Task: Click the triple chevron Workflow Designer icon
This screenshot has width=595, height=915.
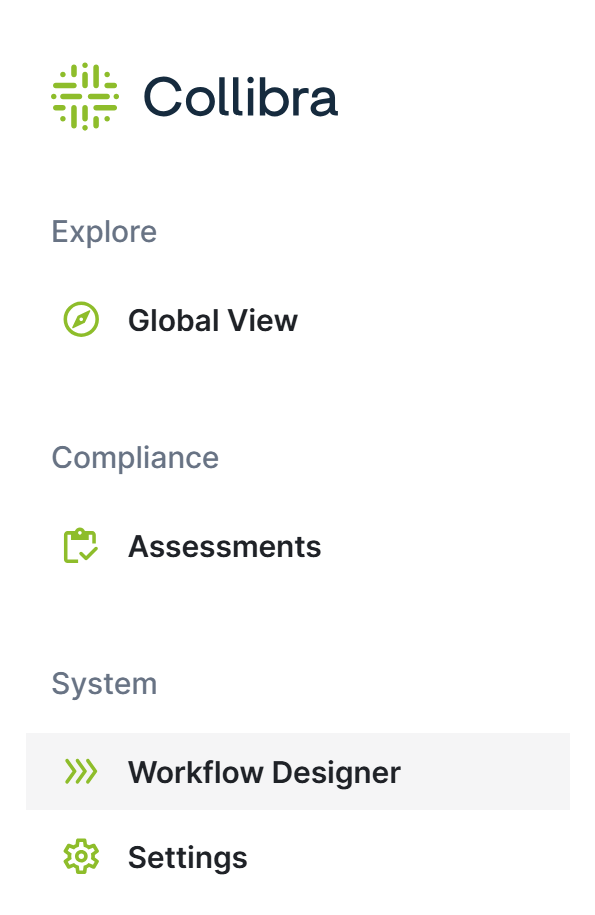Action: pos(80,771)
